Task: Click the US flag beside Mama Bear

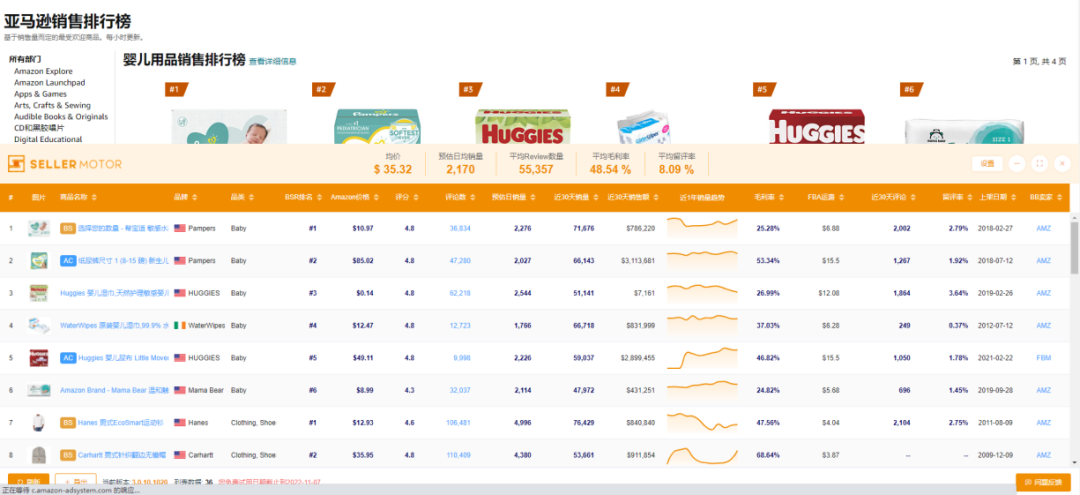Action: tap(180, 390)
